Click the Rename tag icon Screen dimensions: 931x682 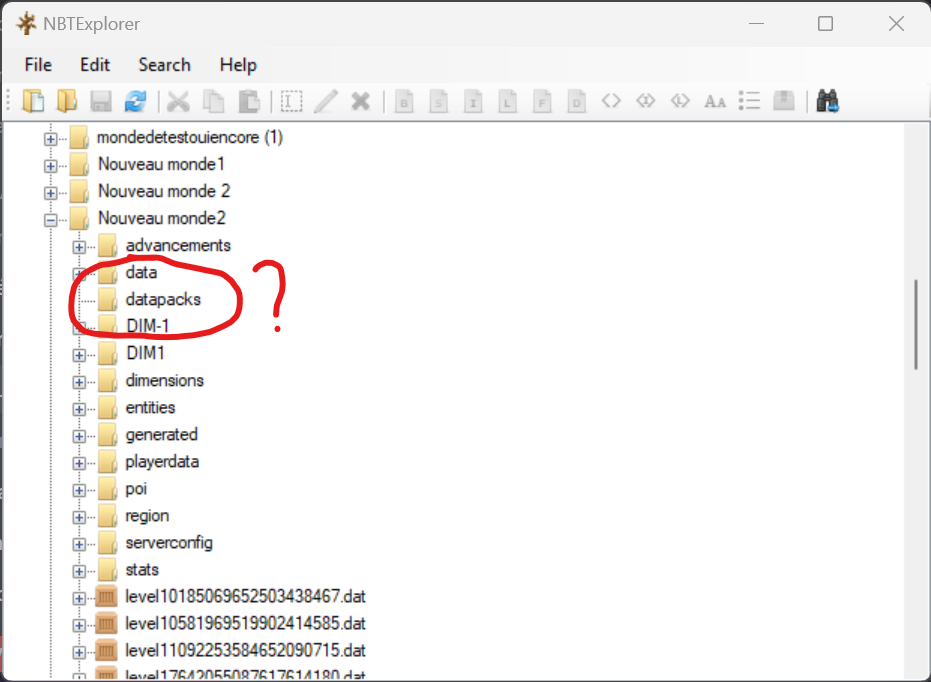coord(291,101)
